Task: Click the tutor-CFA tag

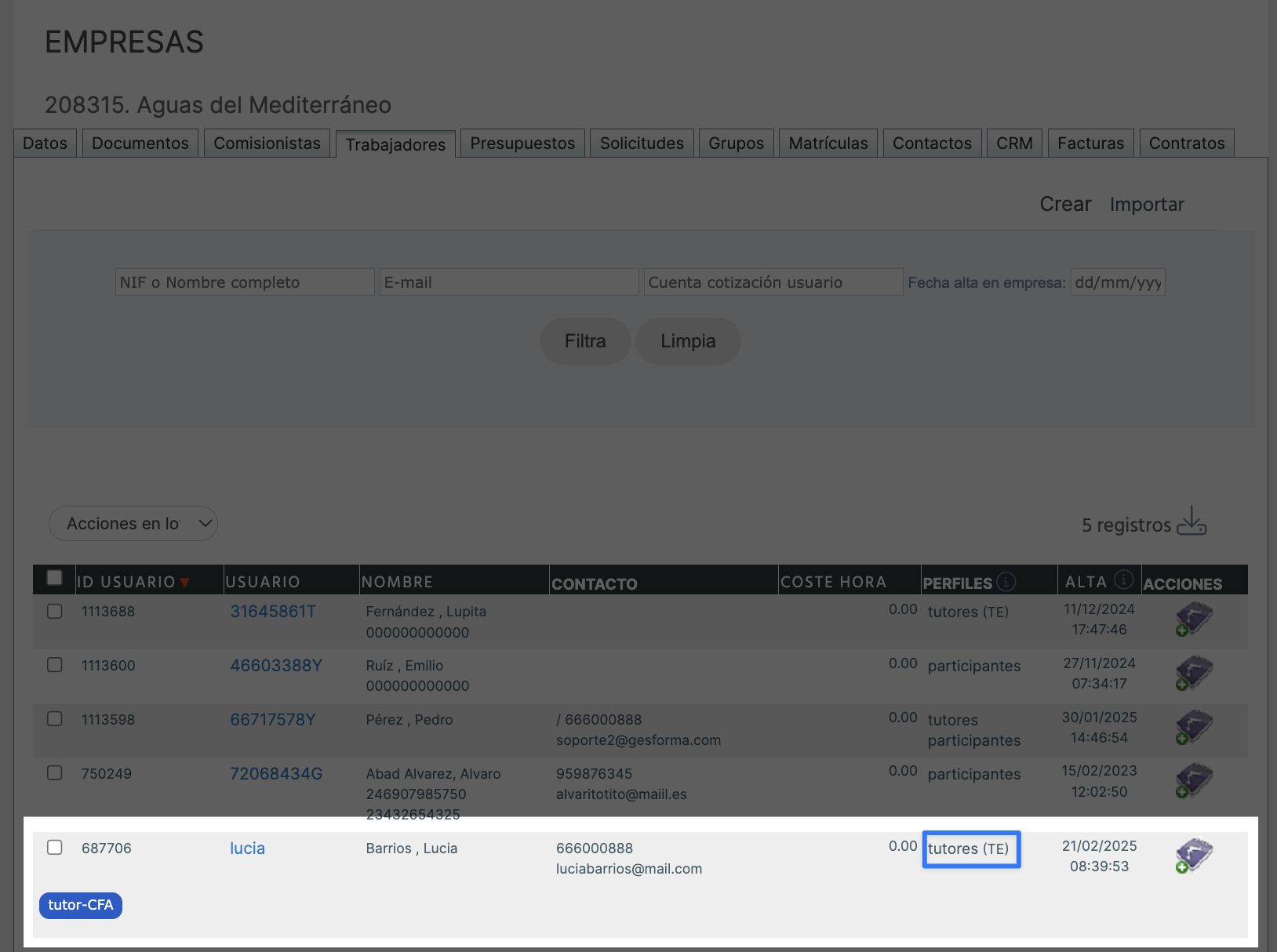Action: point(81,905)
